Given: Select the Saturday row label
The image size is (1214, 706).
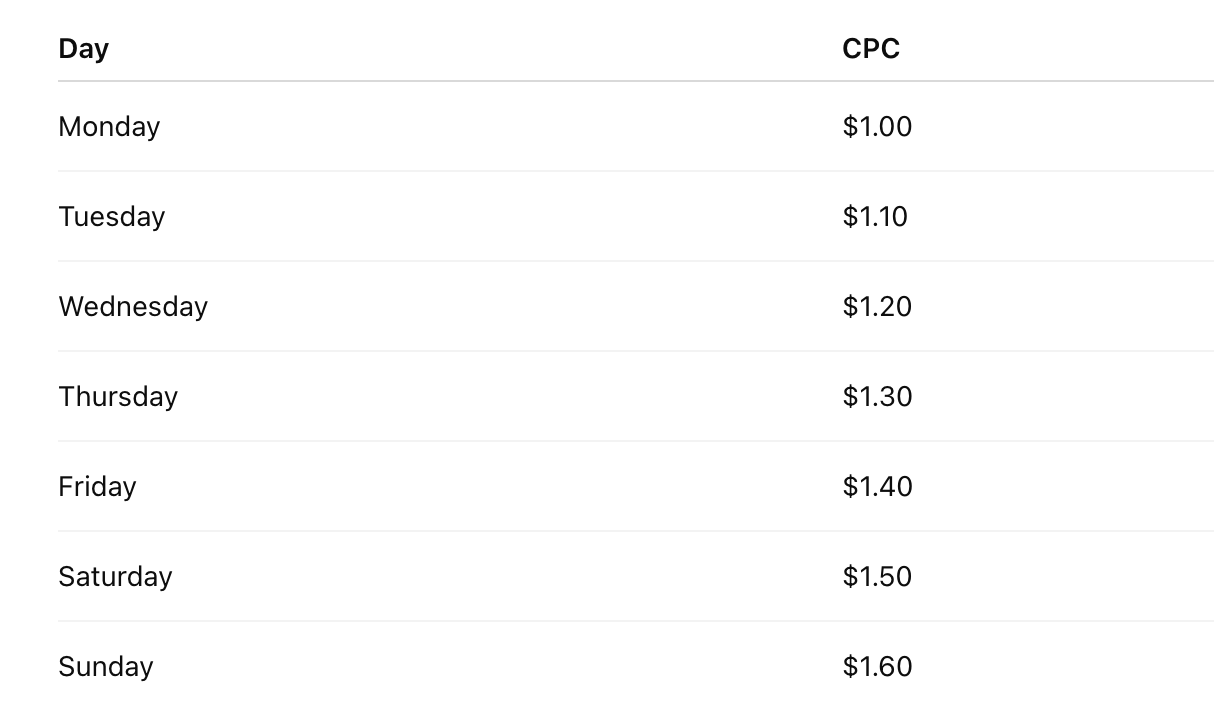Looking at the screenshot, I should click(x=115, y=577).
